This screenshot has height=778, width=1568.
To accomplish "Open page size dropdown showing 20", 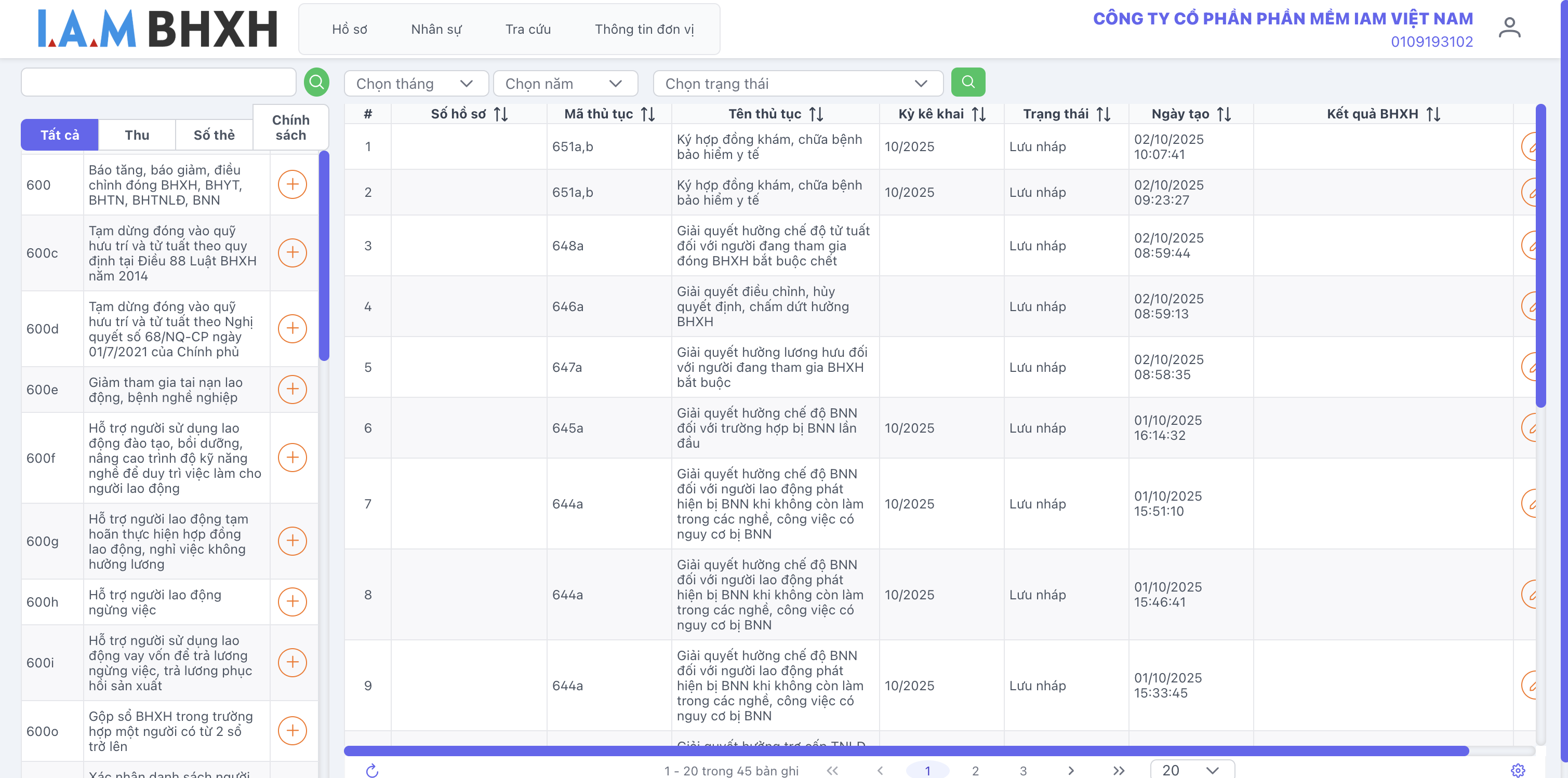I will pyautogui.click(x=1191, y=770).
